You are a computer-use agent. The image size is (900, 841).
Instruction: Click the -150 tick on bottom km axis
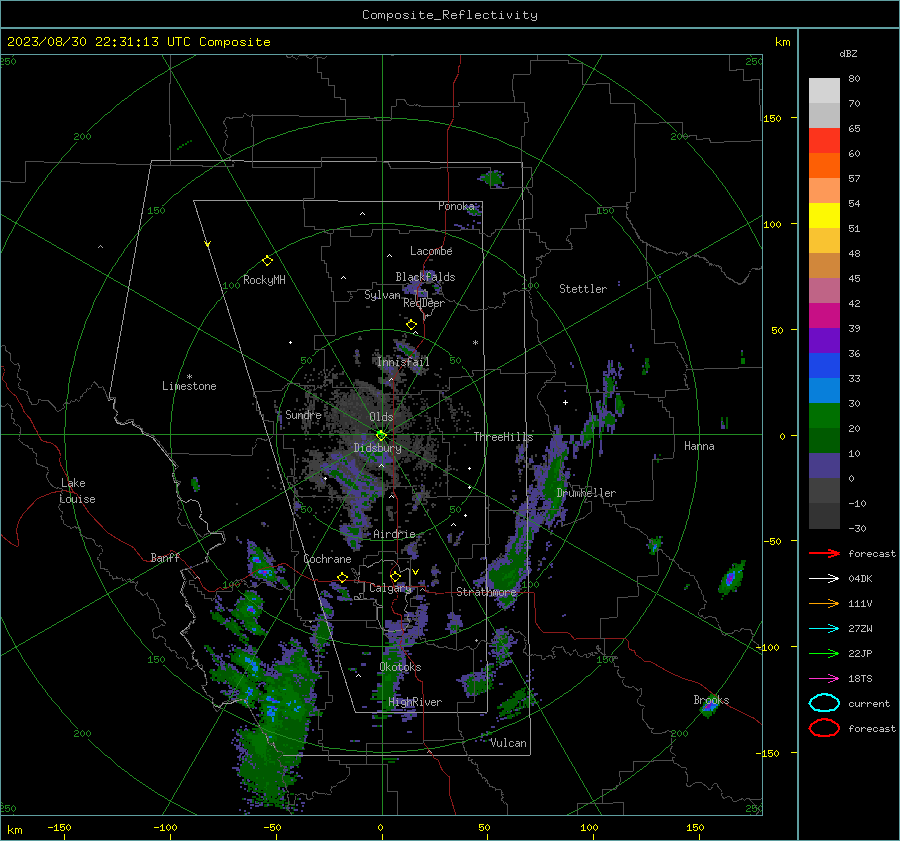point(59,828)
